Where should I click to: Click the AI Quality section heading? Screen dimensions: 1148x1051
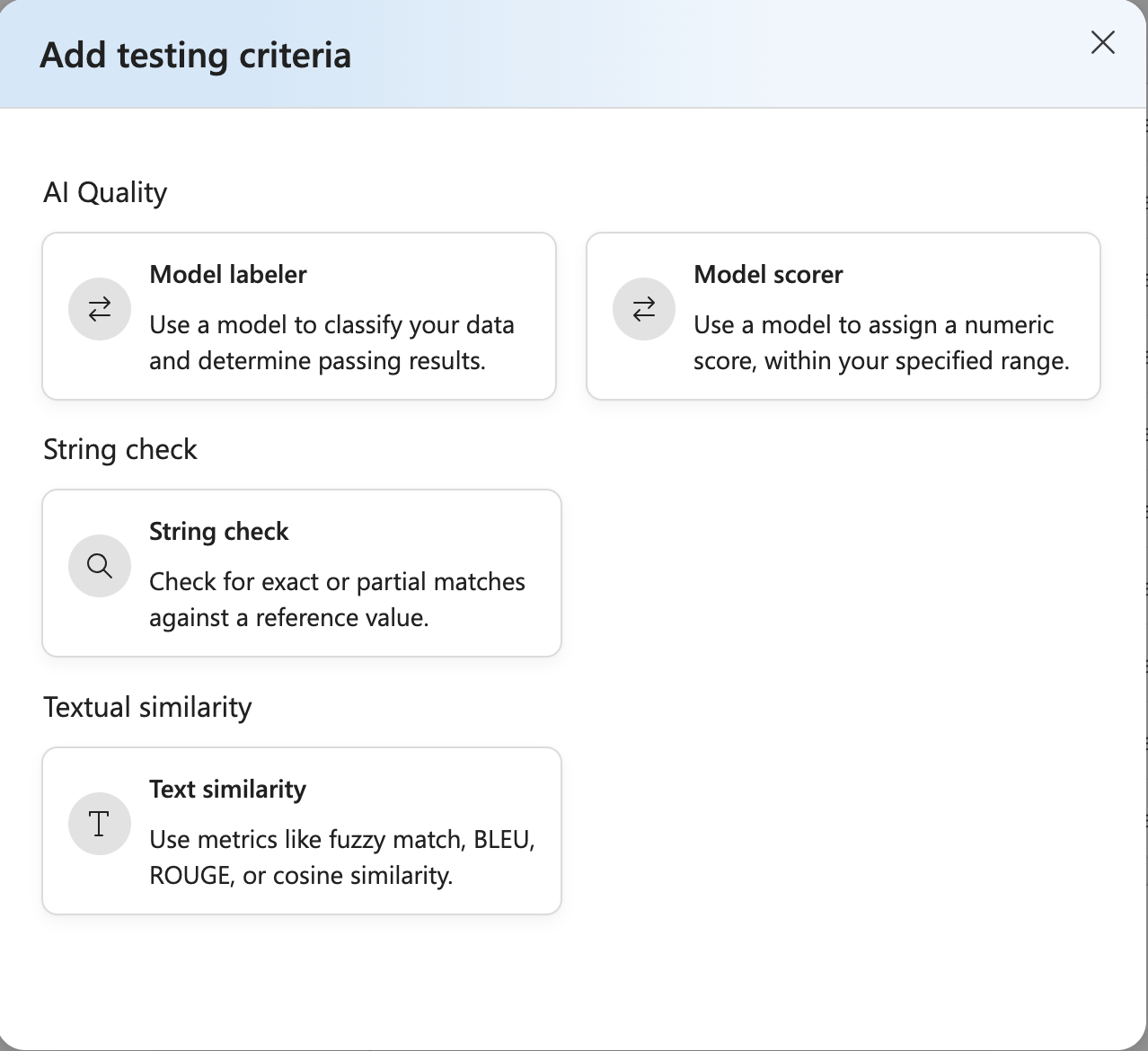tap(105, 192)
